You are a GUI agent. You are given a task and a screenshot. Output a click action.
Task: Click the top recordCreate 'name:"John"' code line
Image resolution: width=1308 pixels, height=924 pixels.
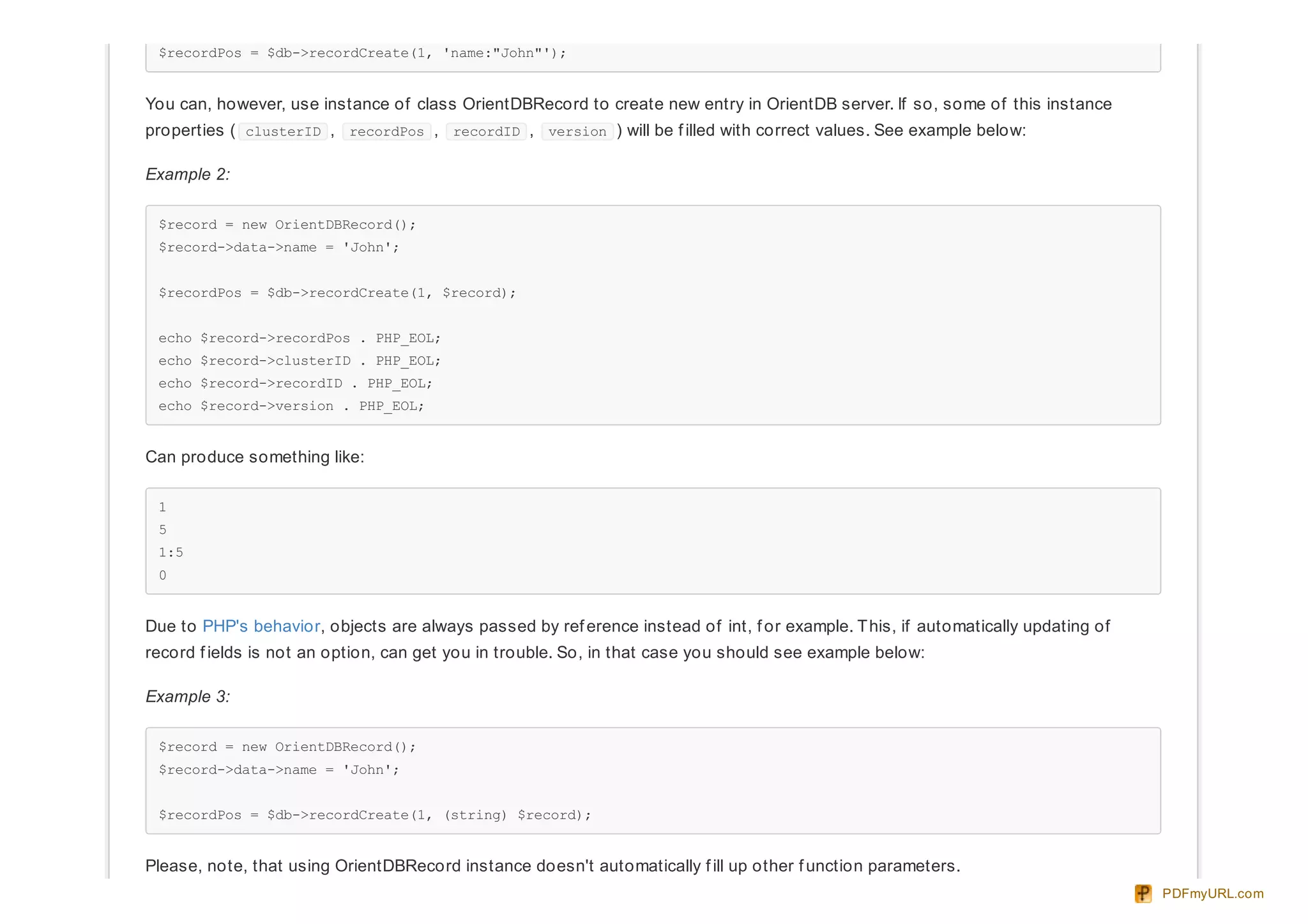tap(361, 53)
